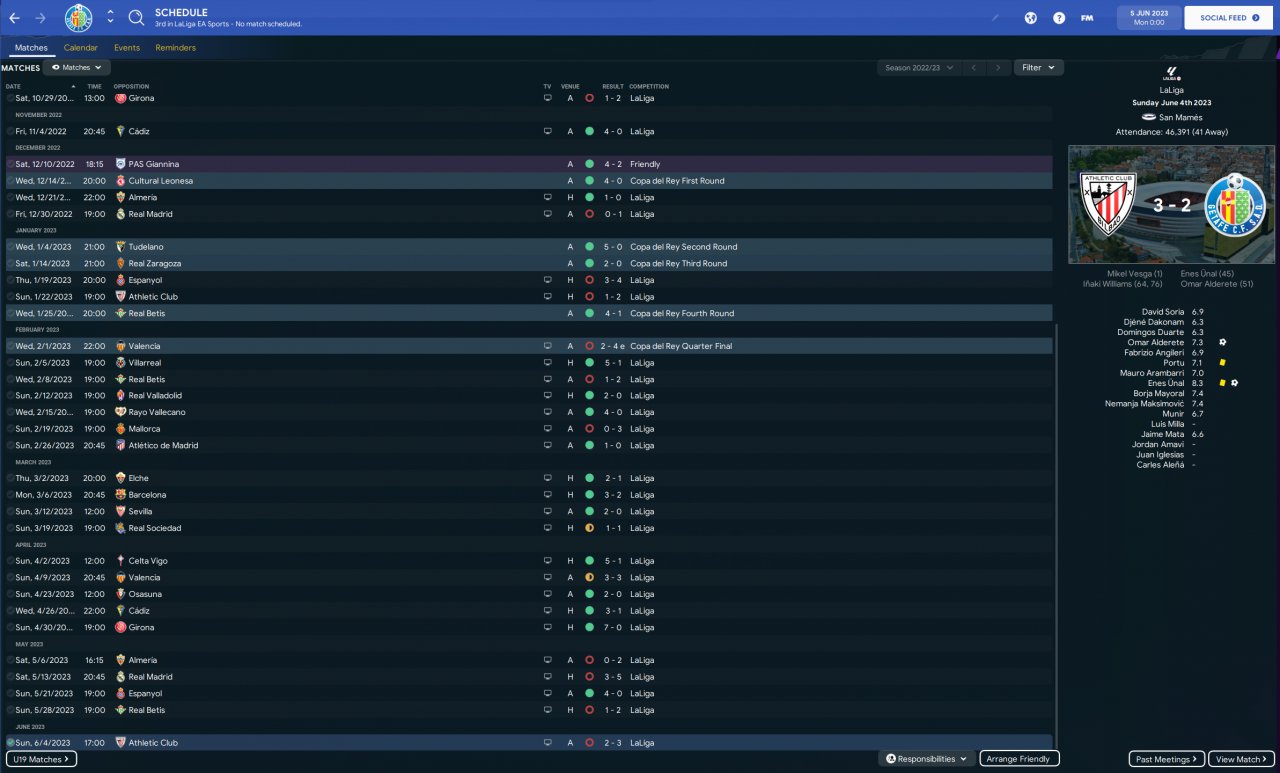This screenshot has width=1280, height=773.
Task: Click the date 5 Jun 2023 panel
Action: click(x=1147, y=18)
